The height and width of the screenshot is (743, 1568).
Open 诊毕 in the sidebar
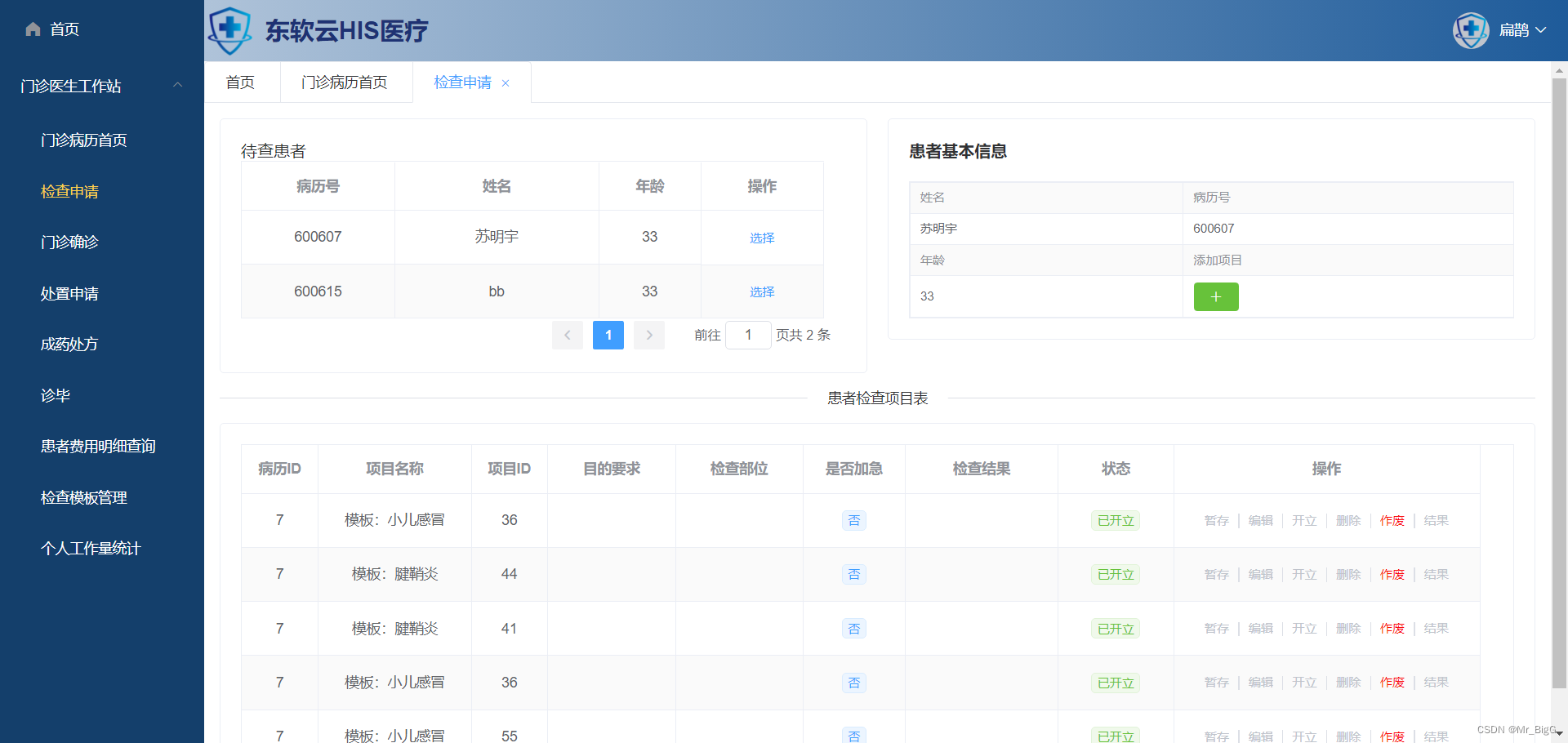click(56, 396)
